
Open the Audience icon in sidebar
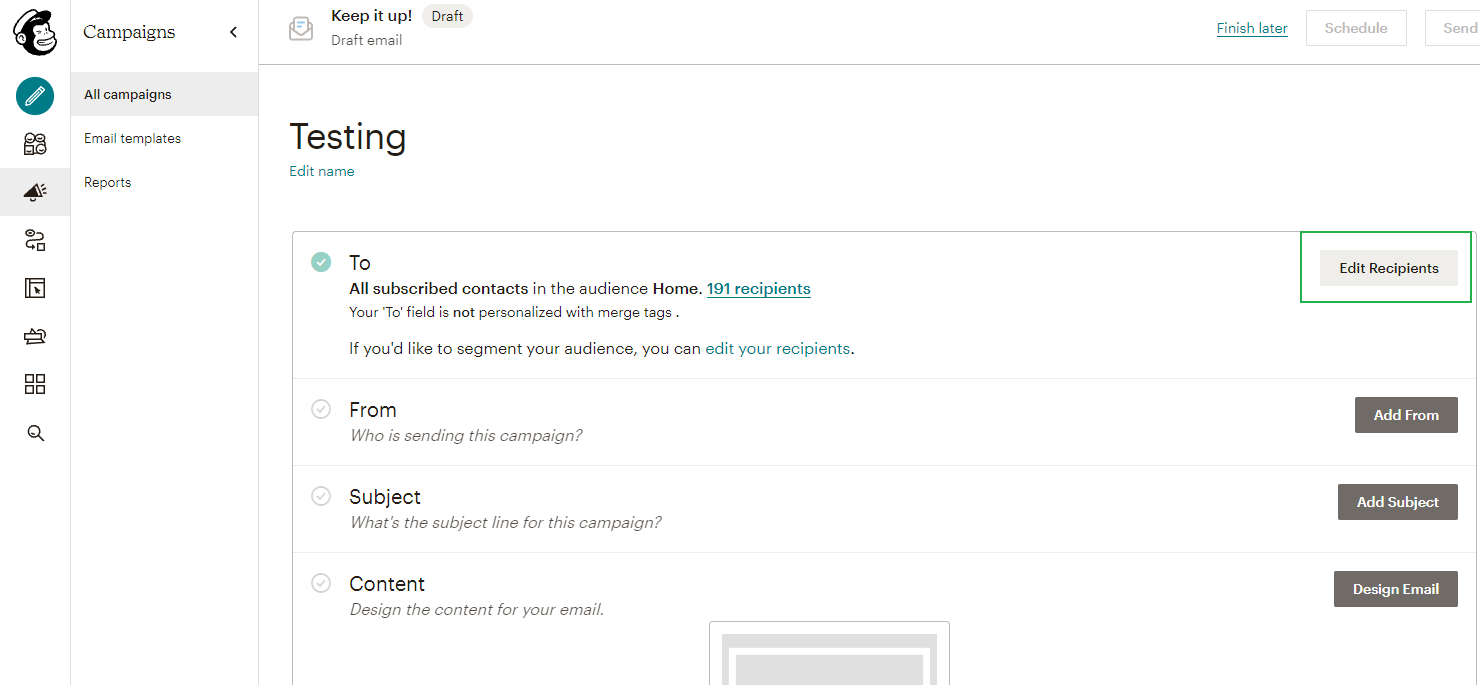tap(35, 144)
